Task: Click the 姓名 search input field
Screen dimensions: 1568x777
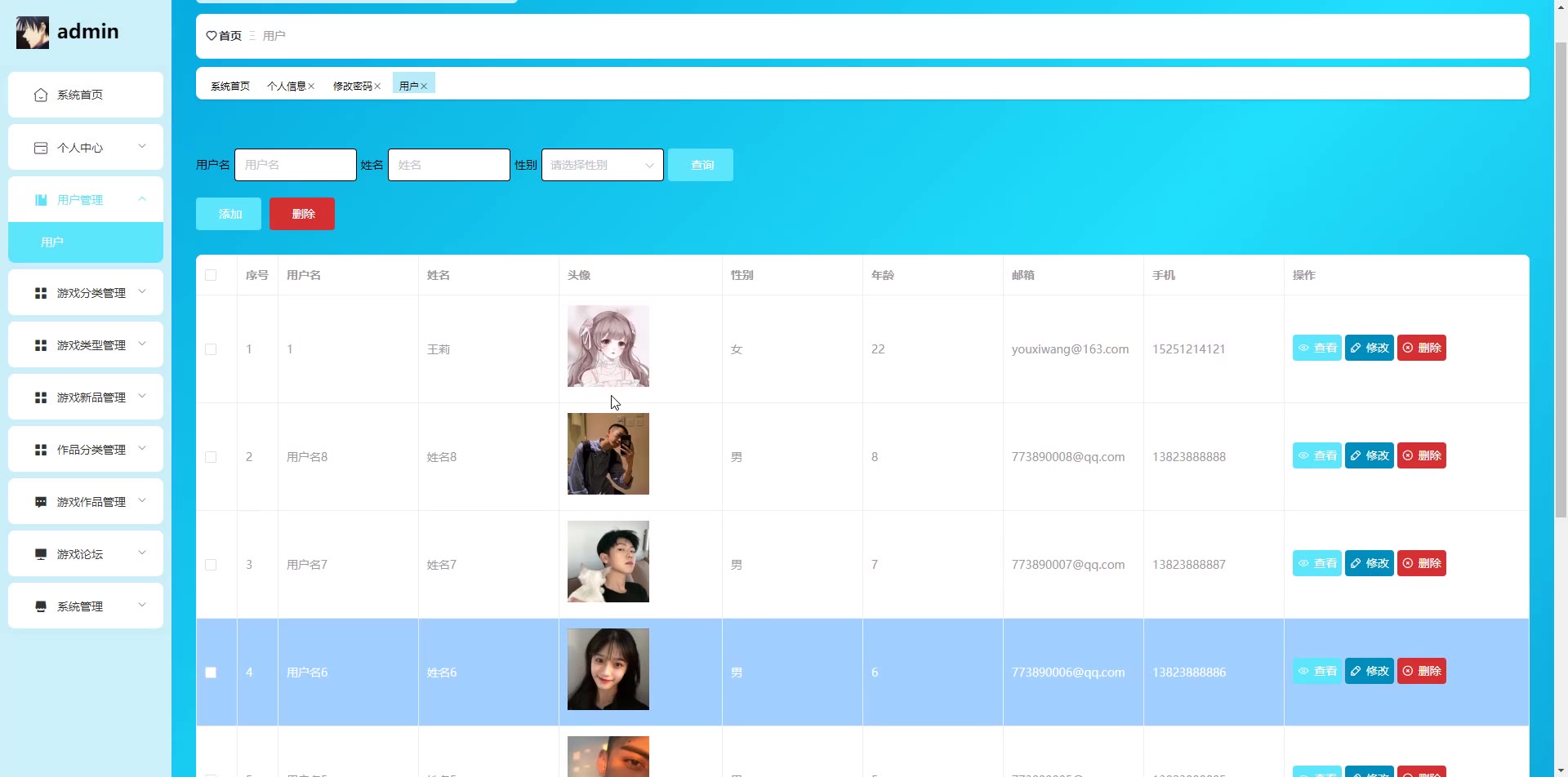Action: pos(449,165)
